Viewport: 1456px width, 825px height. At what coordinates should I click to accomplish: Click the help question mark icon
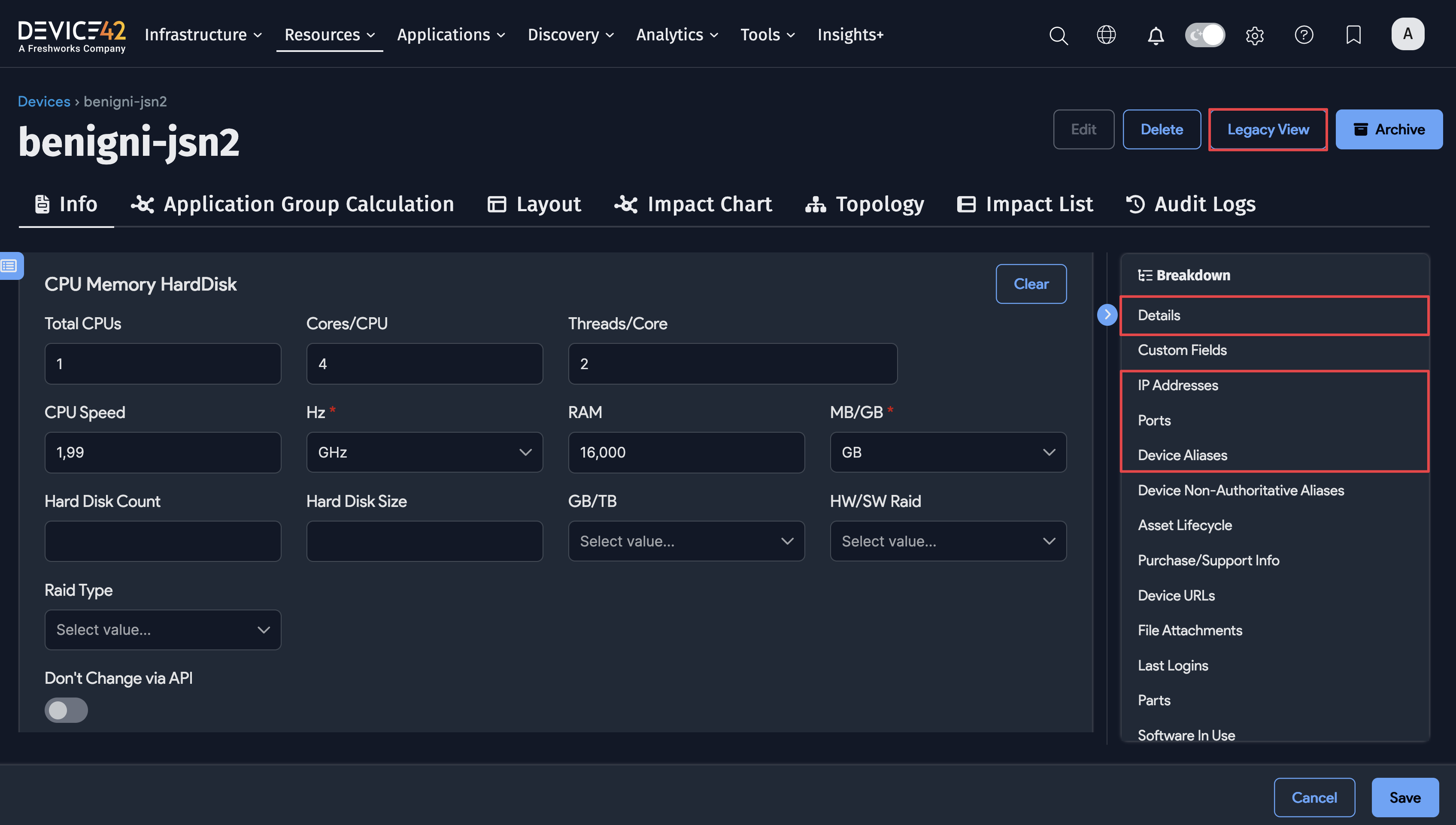(x=1304, y=35)
